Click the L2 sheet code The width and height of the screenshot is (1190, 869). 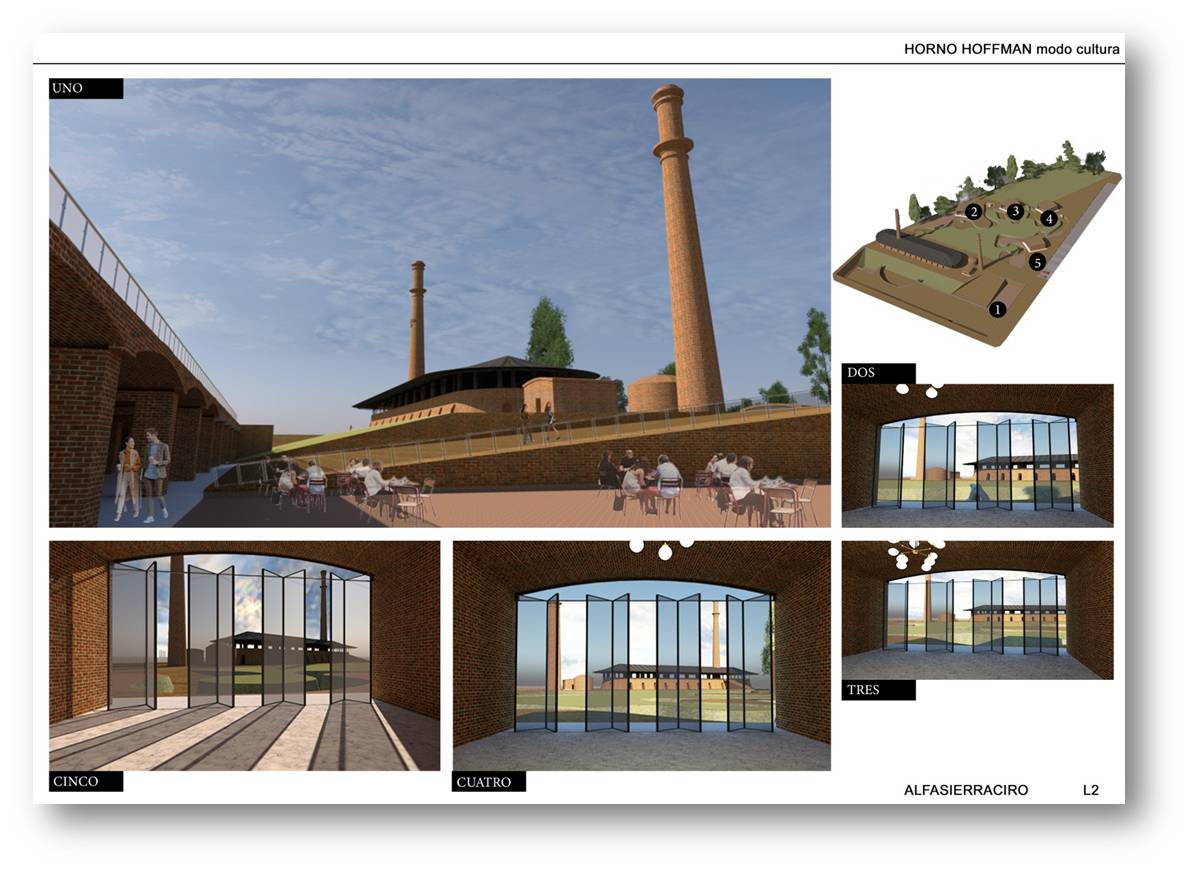pyautogui.click(x=1091, y=790)
